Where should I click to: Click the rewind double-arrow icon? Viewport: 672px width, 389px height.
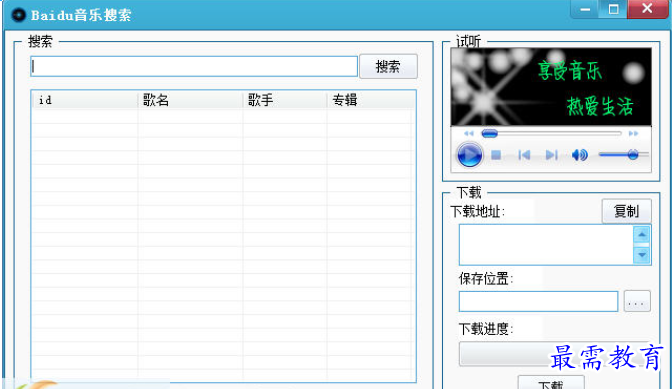468,134
